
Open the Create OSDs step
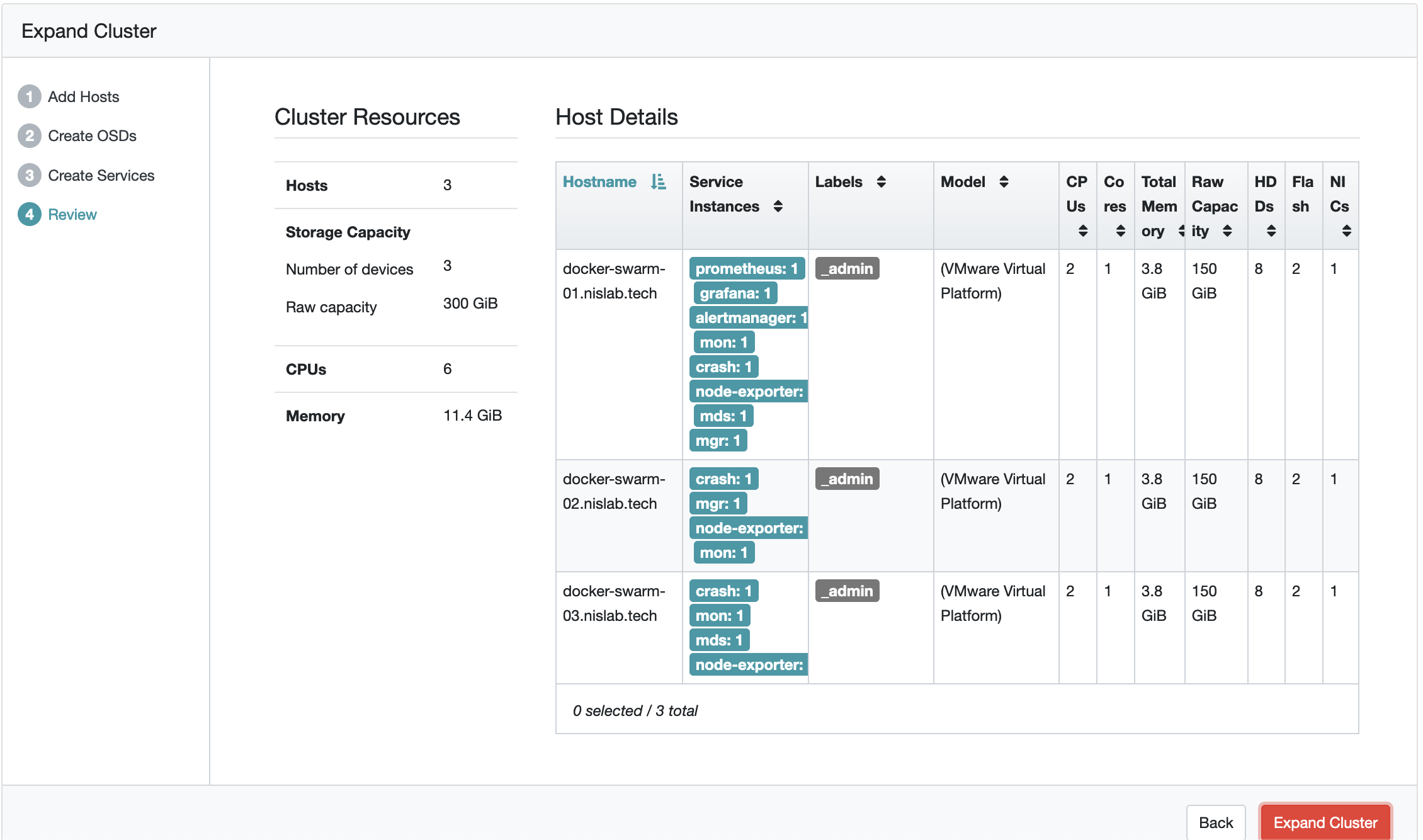[x=92, y=136]
